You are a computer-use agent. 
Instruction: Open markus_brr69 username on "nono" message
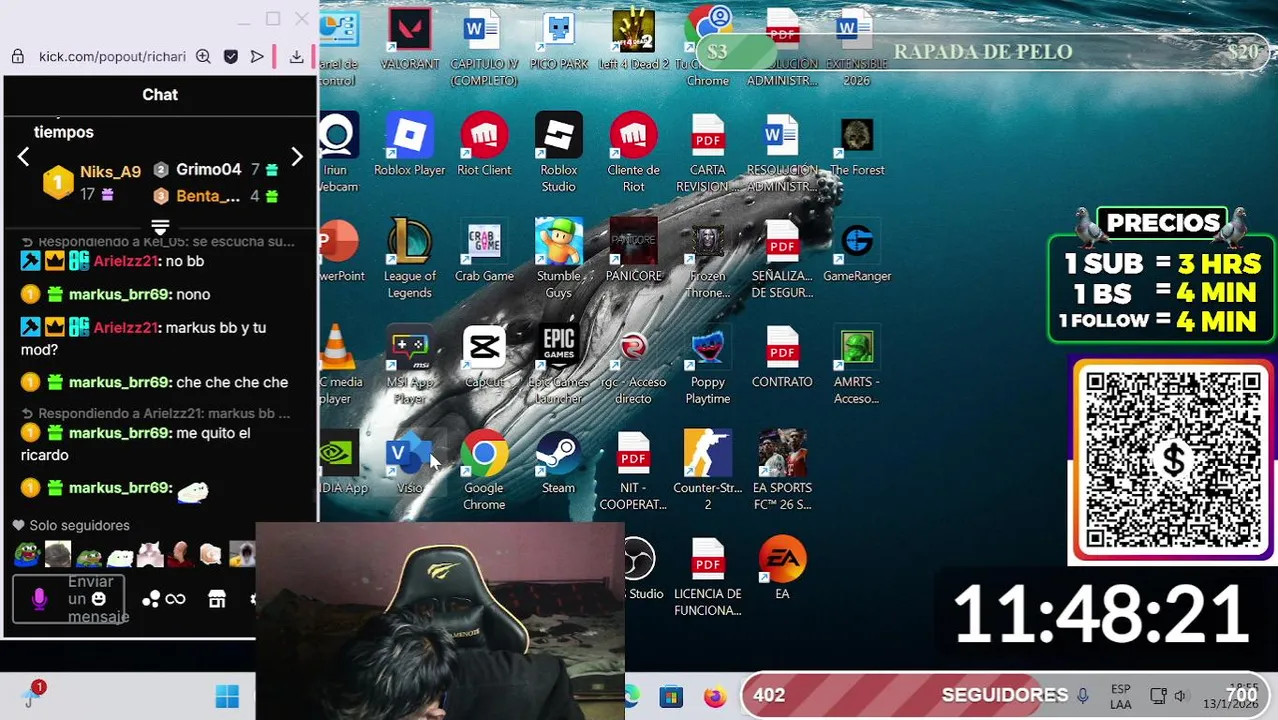(120, 295)
